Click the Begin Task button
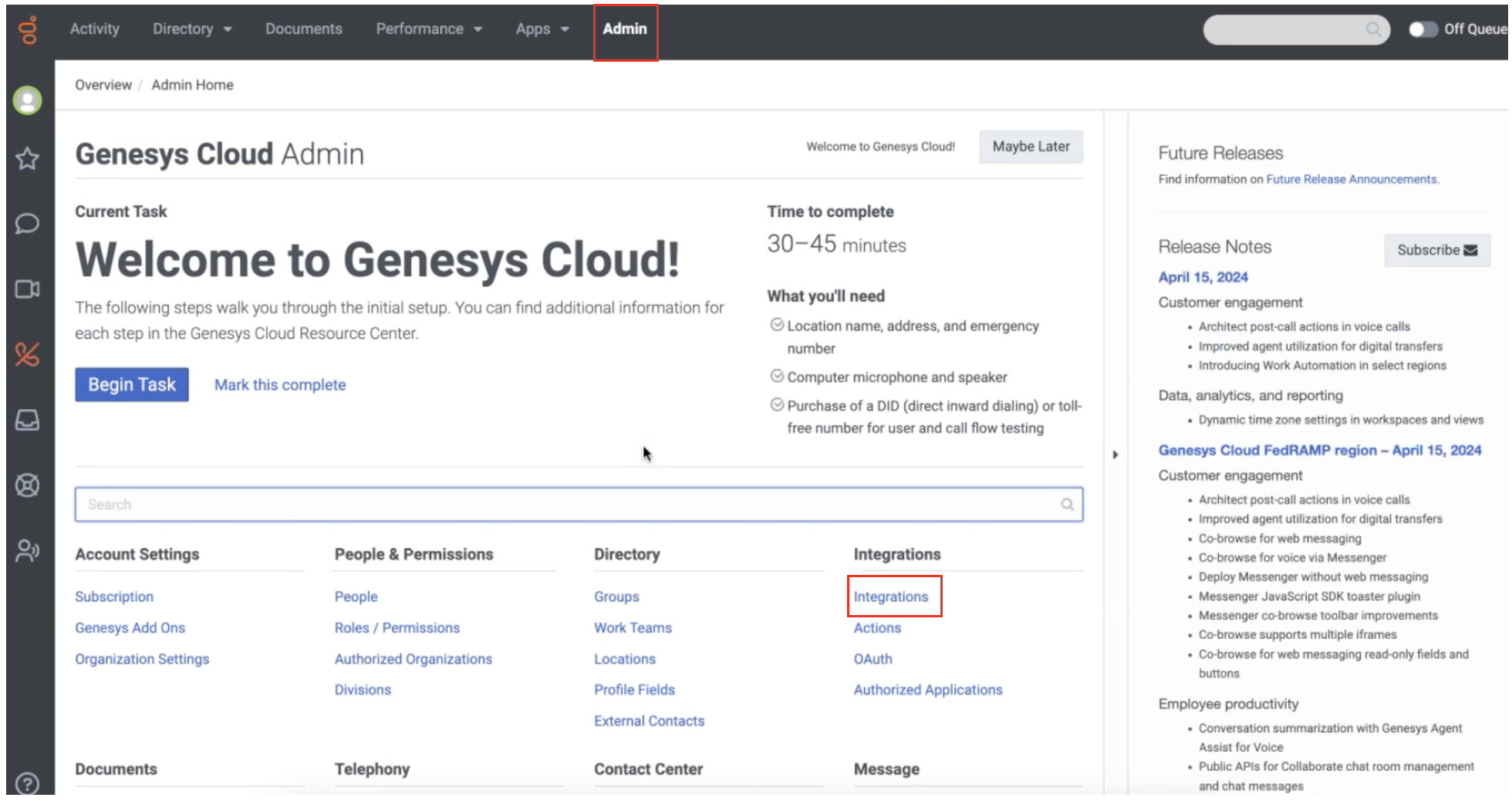The image size is (1512, 801). pos(131,384)
